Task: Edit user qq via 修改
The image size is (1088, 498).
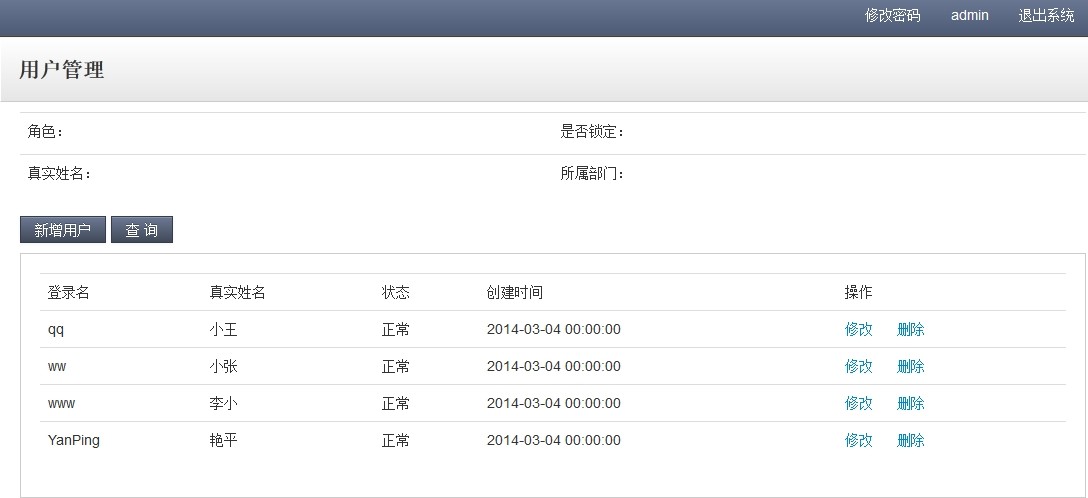Action: pyautogui.click(x=858, y=329)
